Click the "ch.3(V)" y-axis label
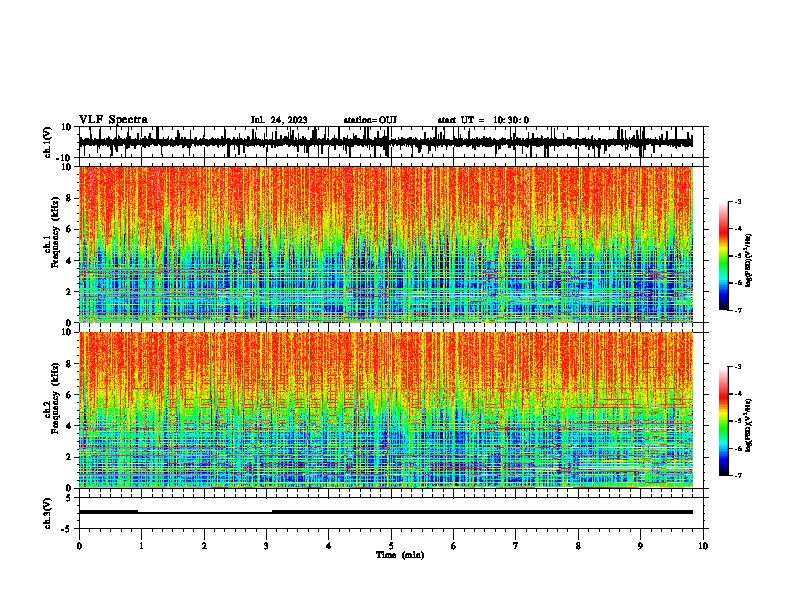 tap(48, 513)
